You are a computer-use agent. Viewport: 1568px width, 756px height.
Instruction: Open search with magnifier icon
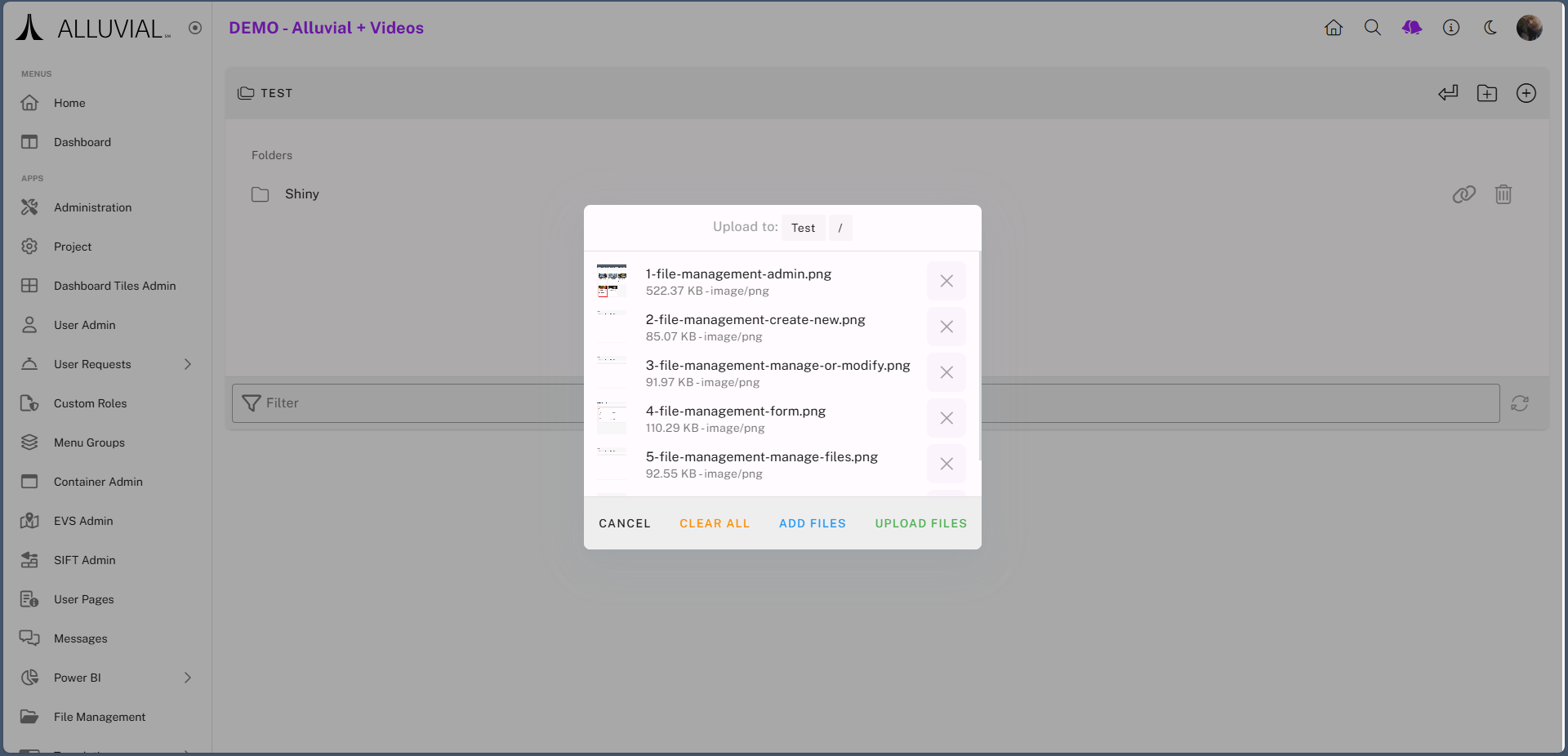tap(1373, 28)
